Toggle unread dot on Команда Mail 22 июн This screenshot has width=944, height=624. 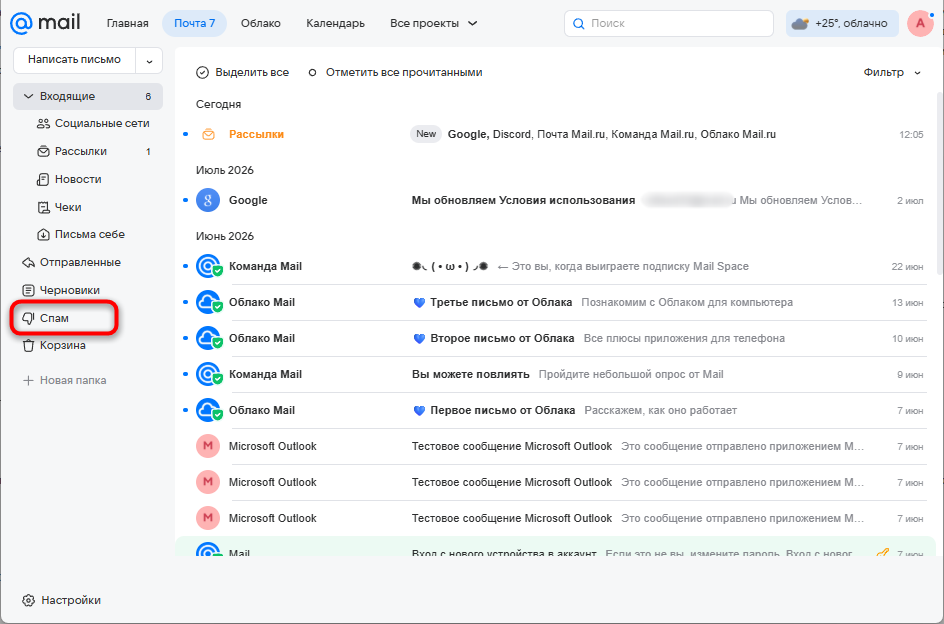(185, 266)
